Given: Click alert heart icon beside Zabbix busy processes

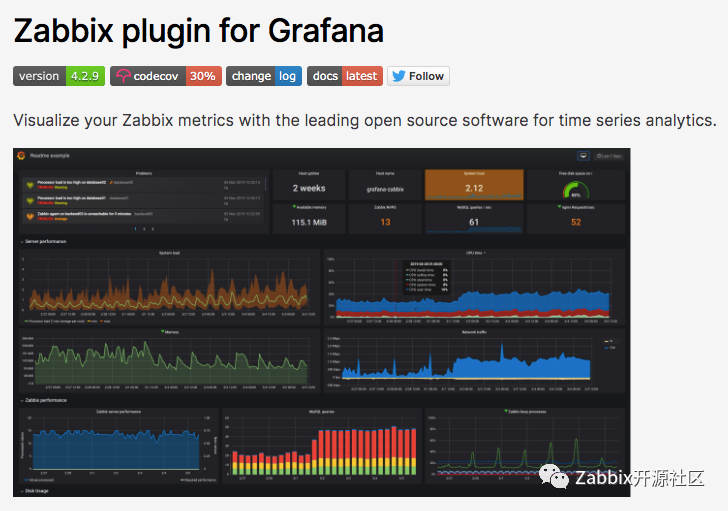Looking at the screenshot, I should point(506,411).
